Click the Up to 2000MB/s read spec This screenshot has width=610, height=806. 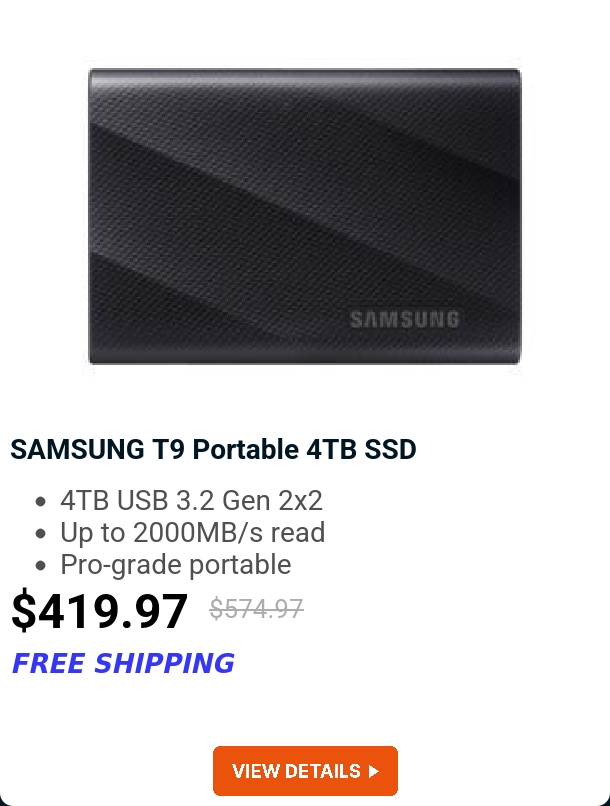pos(193,533)
